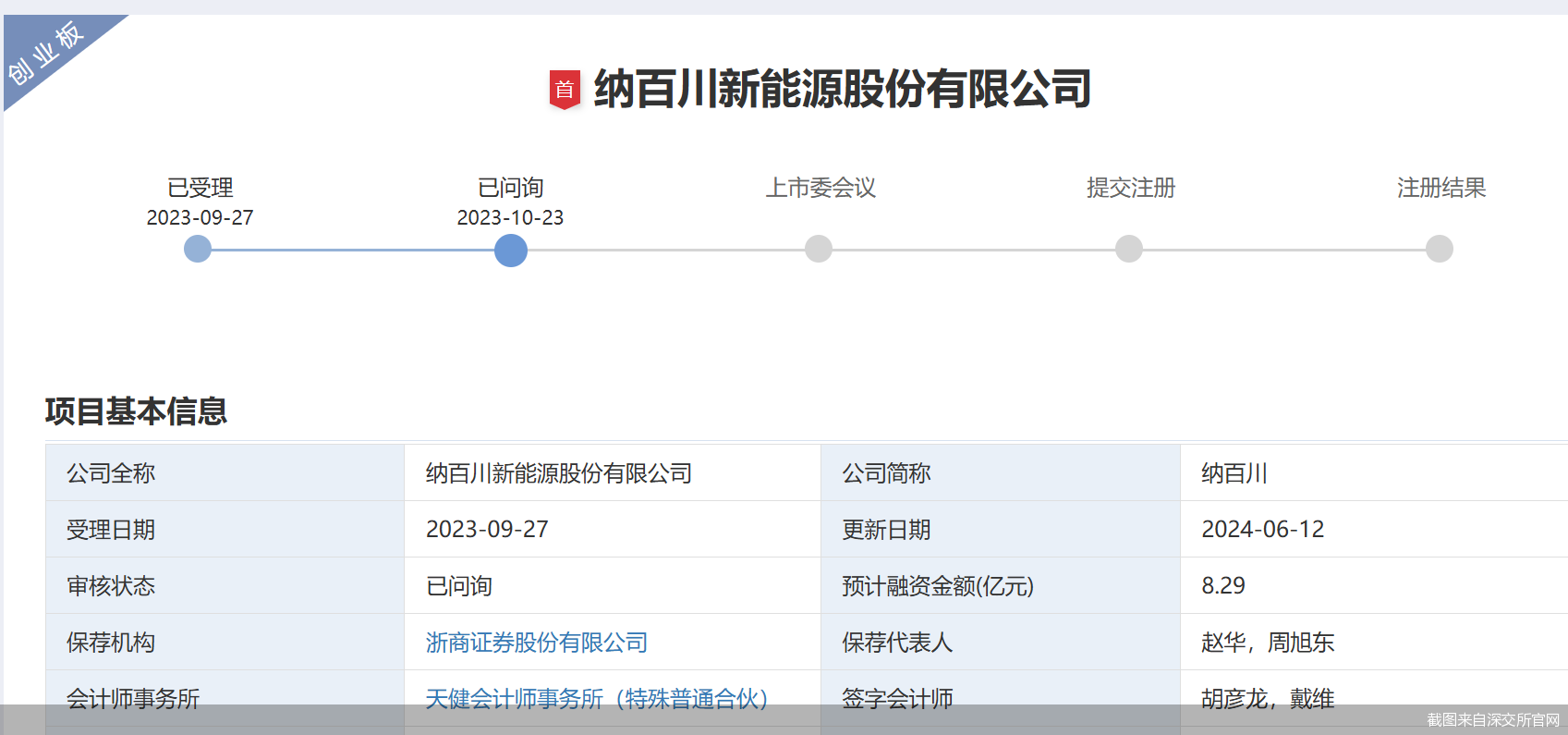Click the 已受理 stage label

[x=201, y=188]
